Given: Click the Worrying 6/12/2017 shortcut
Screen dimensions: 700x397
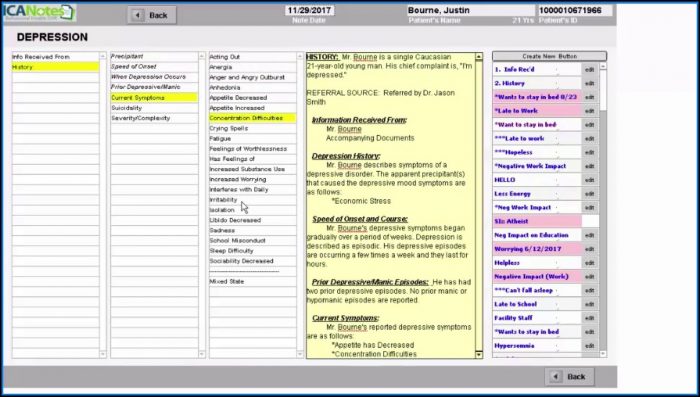Looking at the screenshot, I should click(537, 249).
